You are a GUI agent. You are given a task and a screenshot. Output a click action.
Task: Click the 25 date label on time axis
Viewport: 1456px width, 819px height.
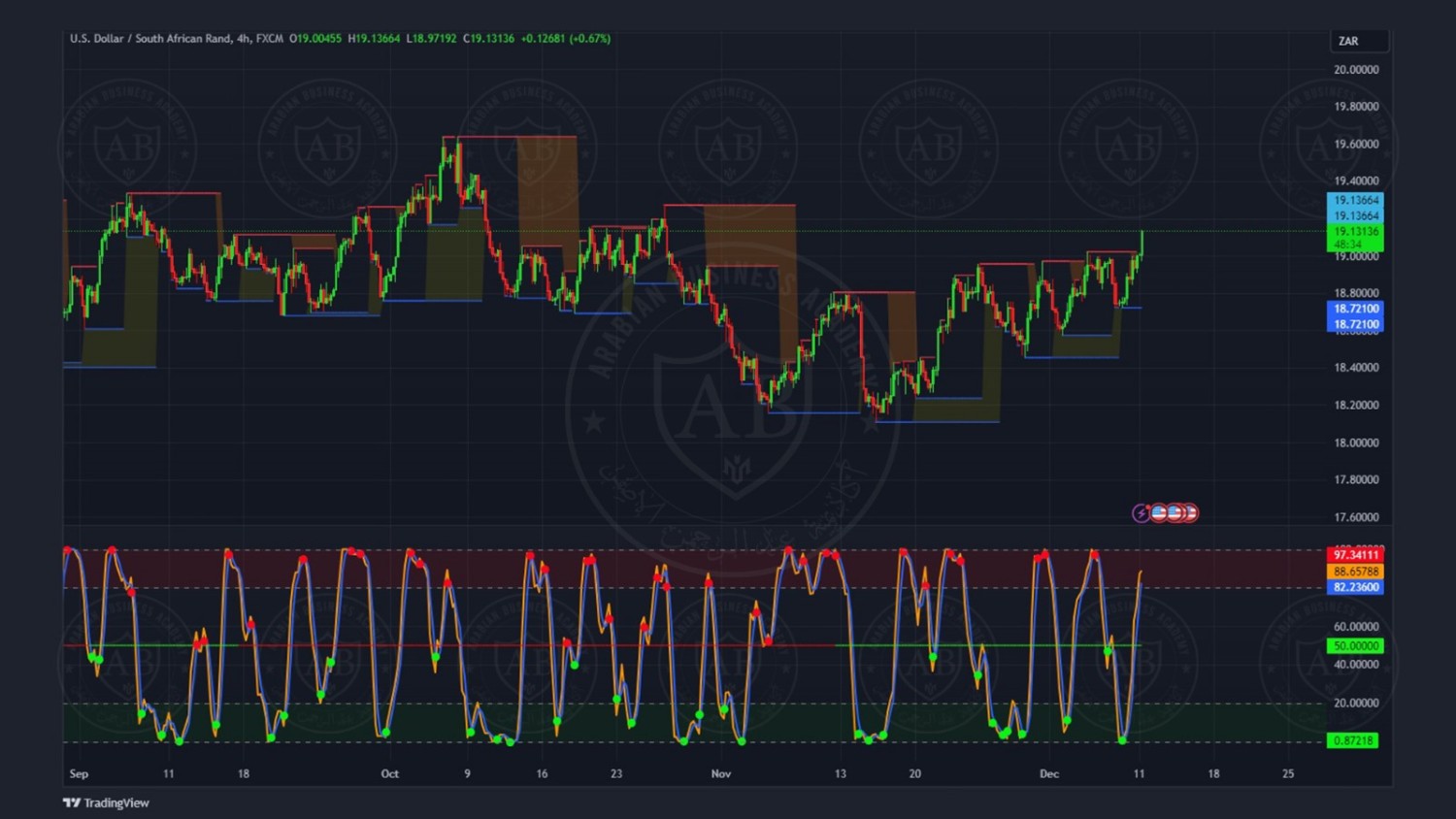click(x=1288, y=773)
